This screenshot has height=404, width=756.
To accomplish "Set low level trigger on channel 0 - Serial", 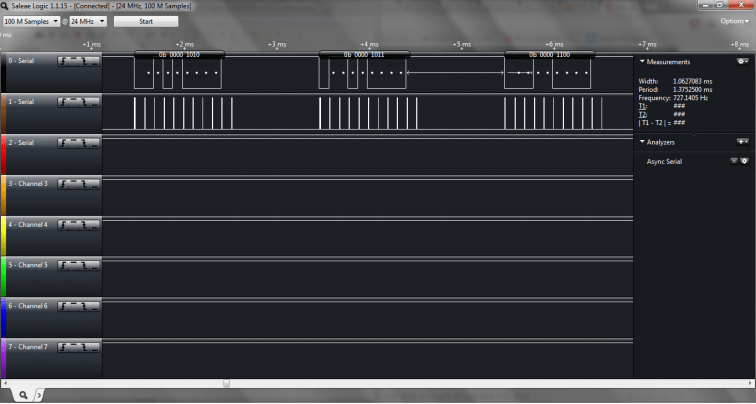I will tap(94, 61).
